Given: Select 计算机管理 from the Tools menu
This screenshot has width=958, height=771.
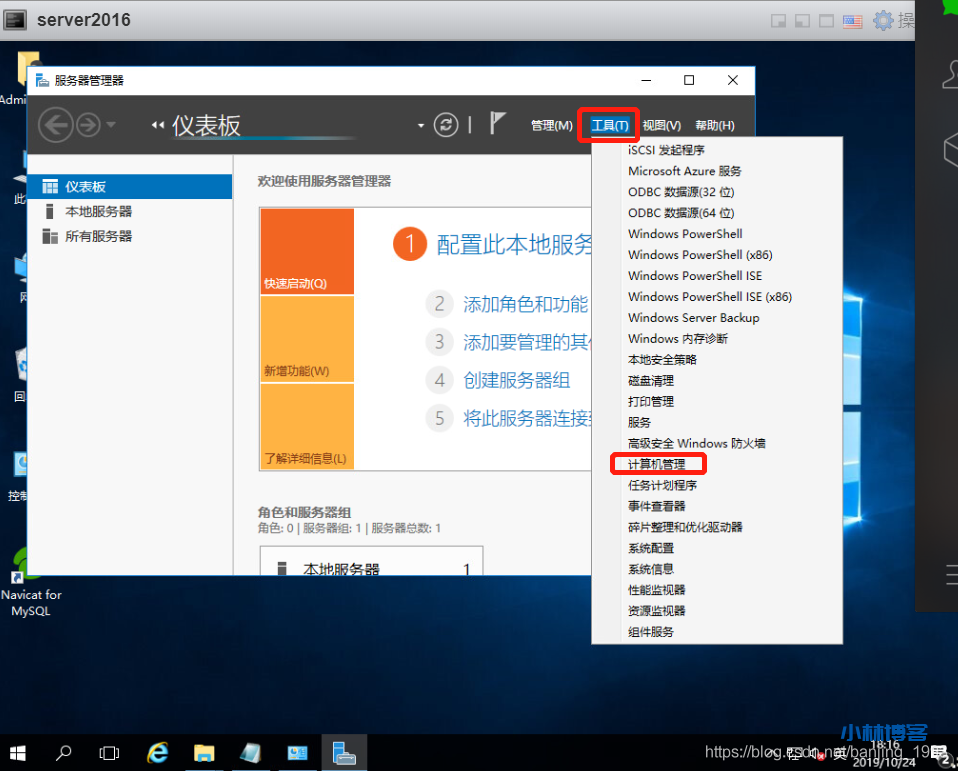Looking at the screenshot, I should pyautogui.click(x=657, y=464).
